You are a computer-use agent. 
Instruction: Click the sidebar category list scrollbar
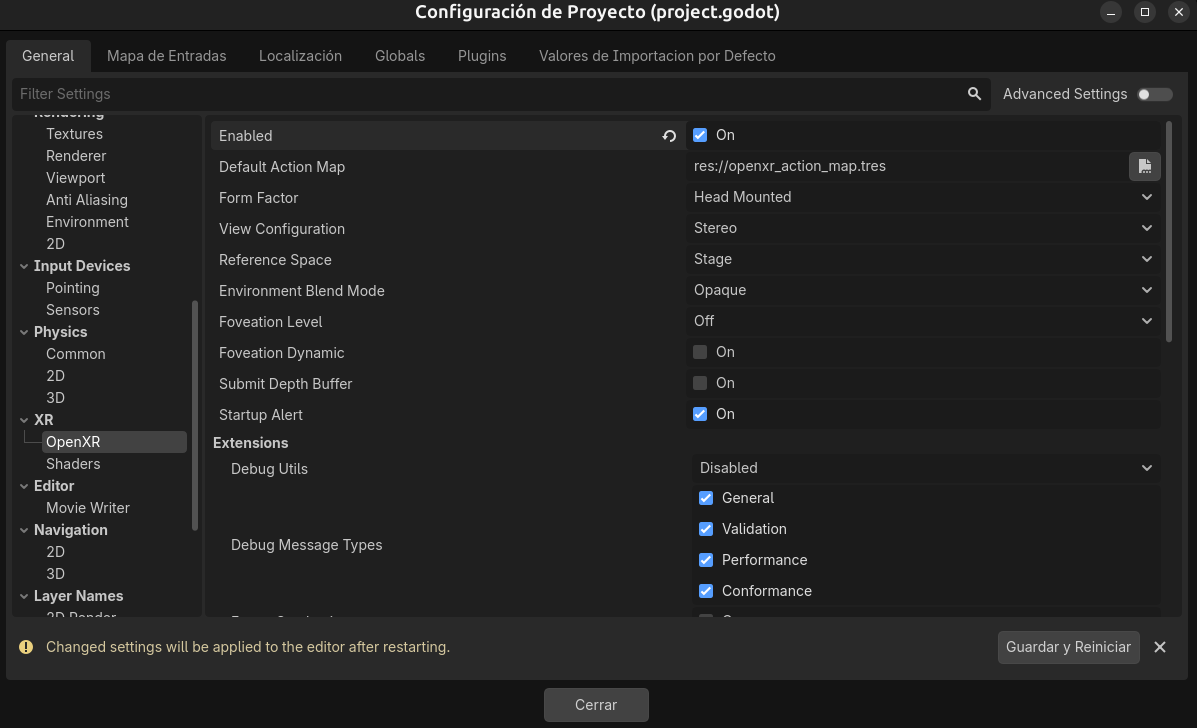pos(195,415)
